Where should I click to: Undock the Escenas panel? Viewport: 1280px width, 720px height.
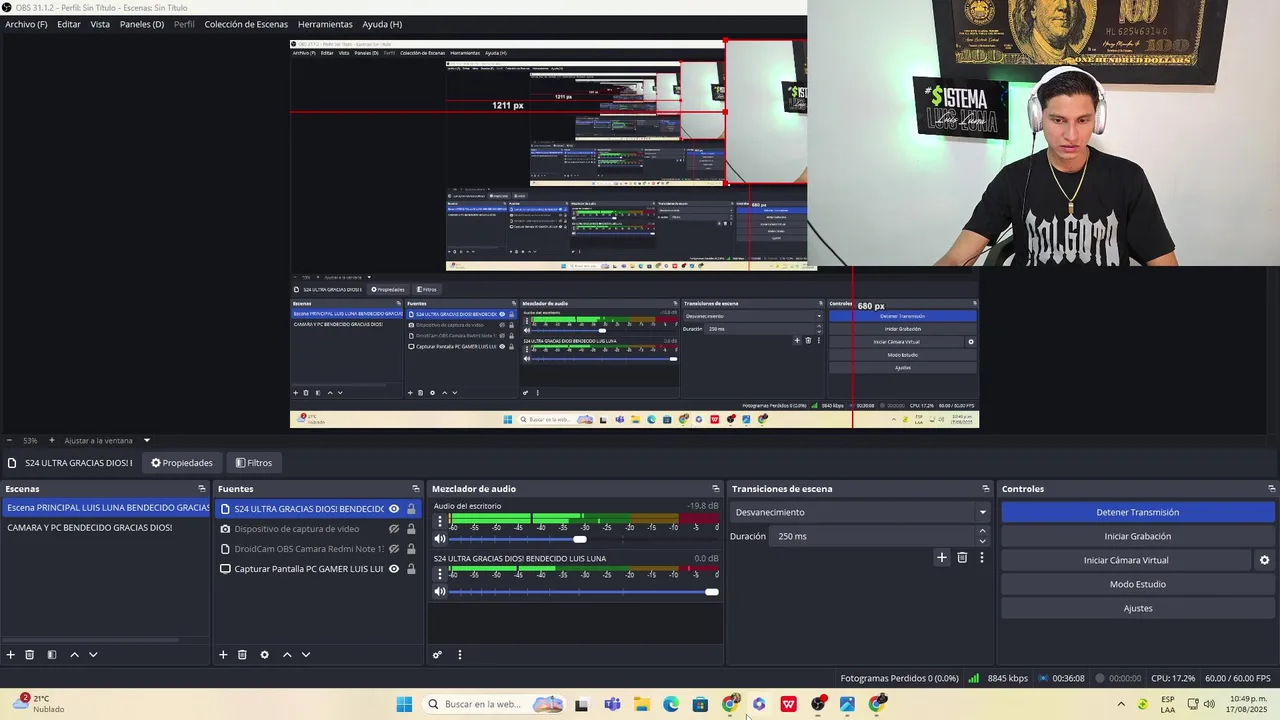pyautogui.click(x=202, y=489)
